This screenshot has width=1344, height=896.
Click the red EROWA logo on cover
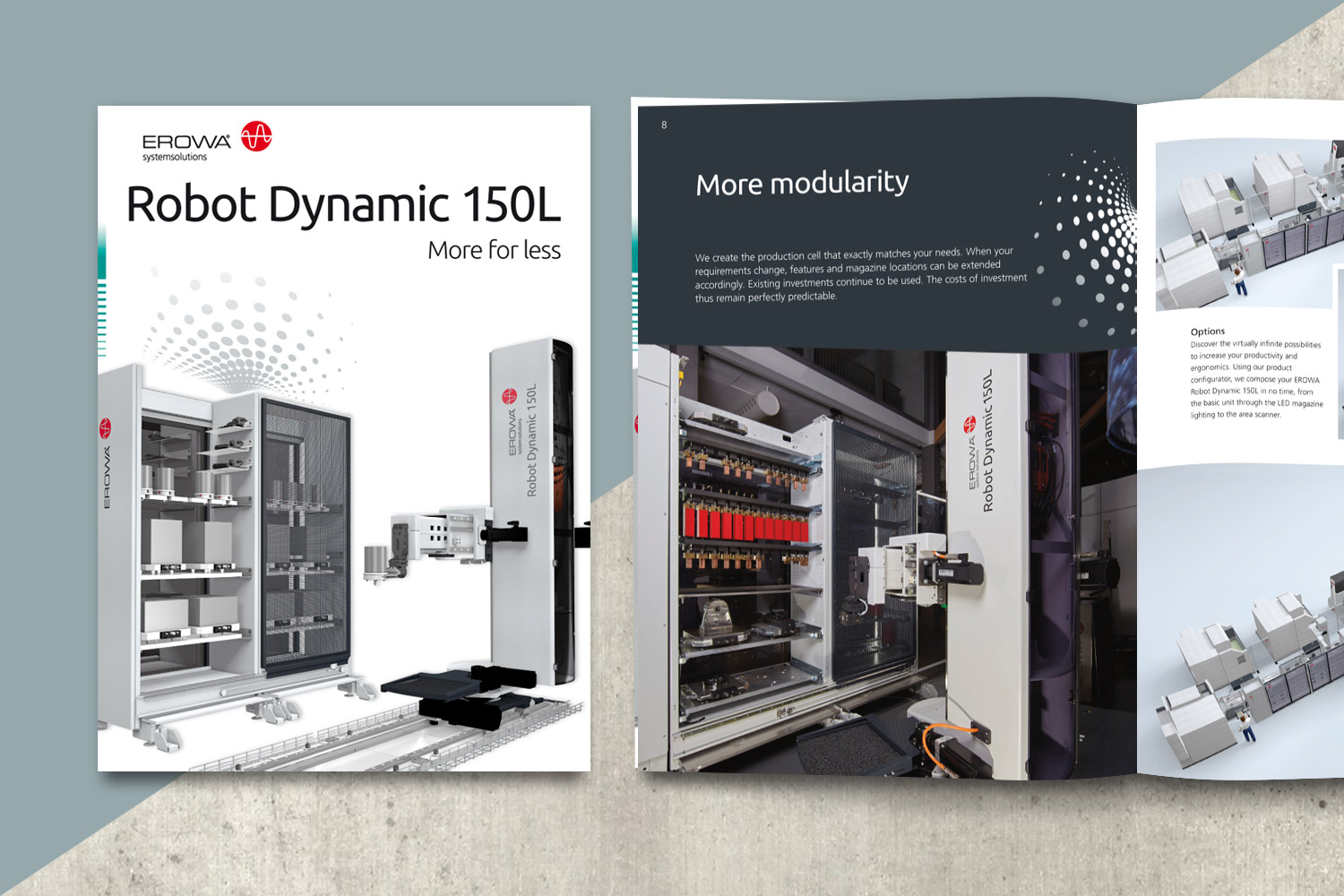(x=256, y=136)
